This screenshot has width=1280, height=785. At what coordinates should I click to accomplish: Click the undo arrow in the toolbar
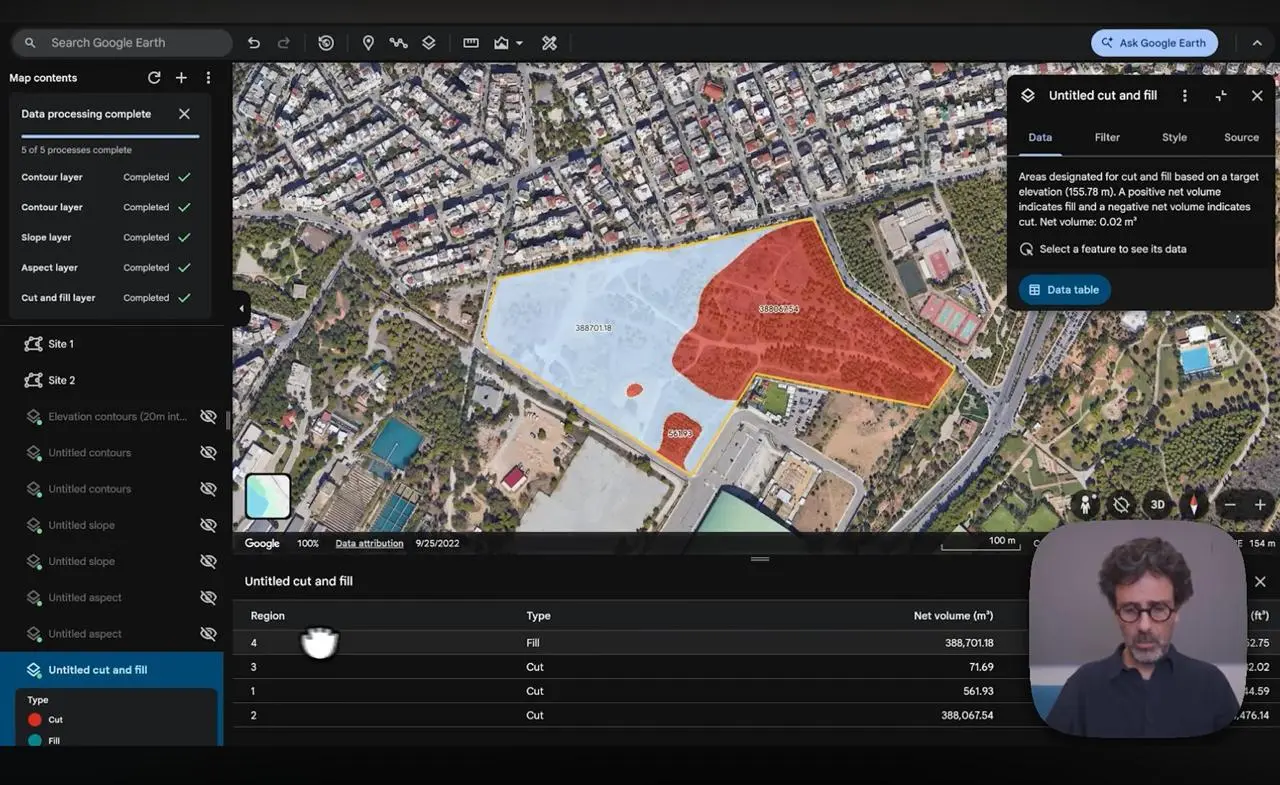[254, 43]
